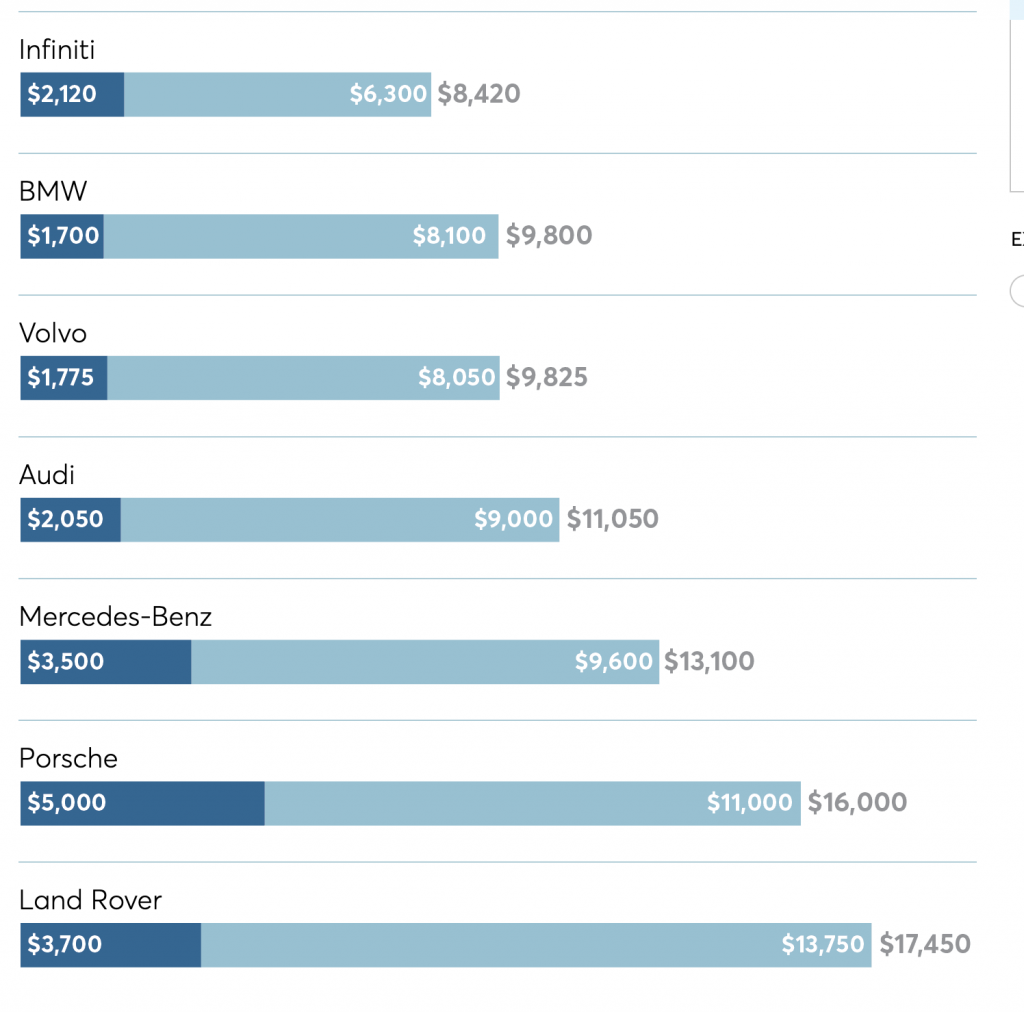Click Mercedes-Benz light $9,600 bar segment

tap(425, 662)
